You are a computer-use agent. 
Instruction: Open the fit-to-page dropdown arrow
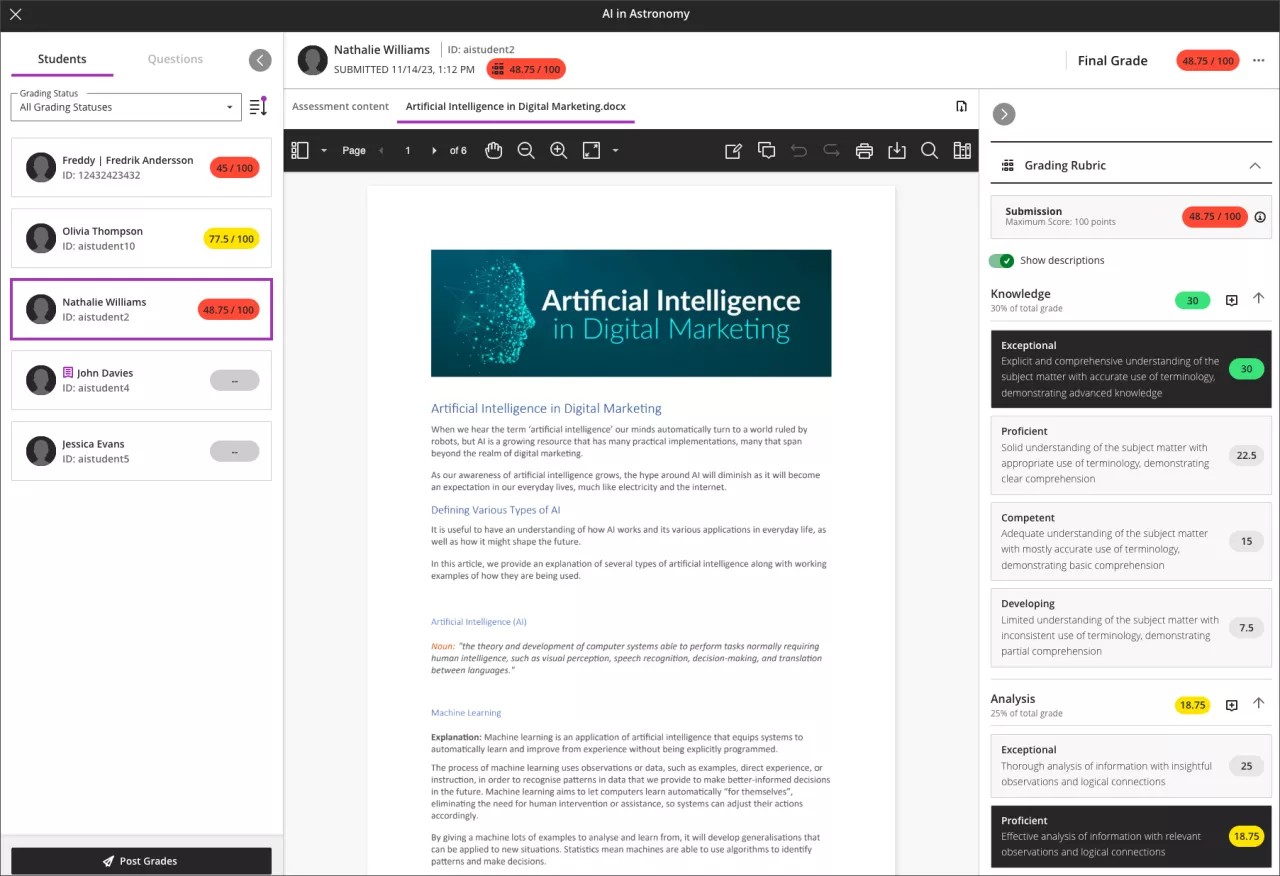(613, 150)
